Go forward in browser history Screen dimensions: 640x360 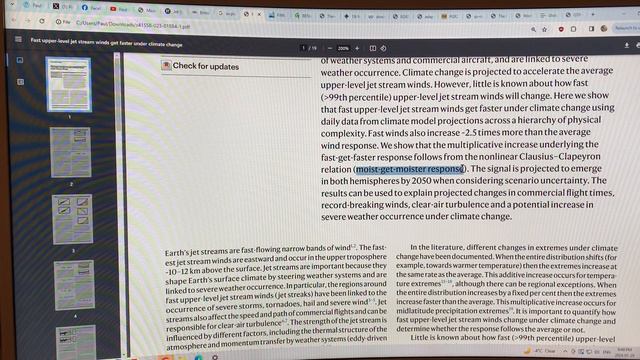[28, 20]
